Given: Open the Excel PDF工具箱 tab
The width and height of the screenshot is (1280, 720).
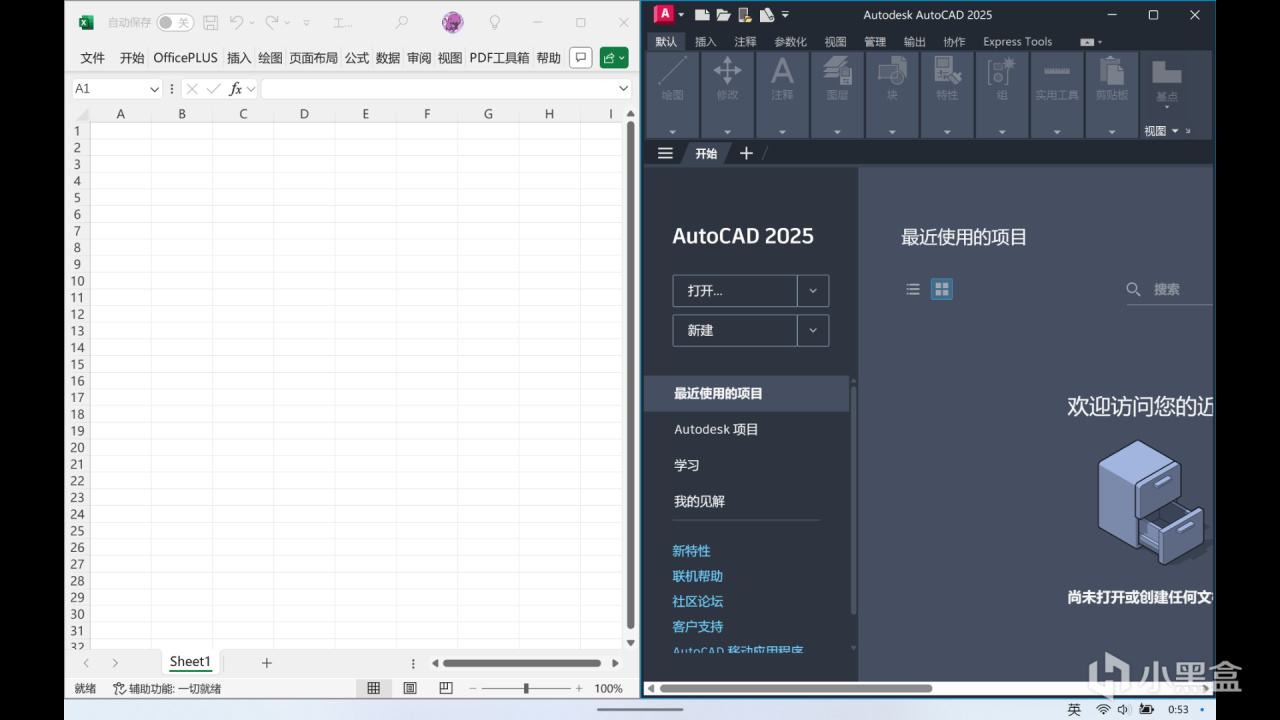Looking at the screenshot, I should [499, 58].
